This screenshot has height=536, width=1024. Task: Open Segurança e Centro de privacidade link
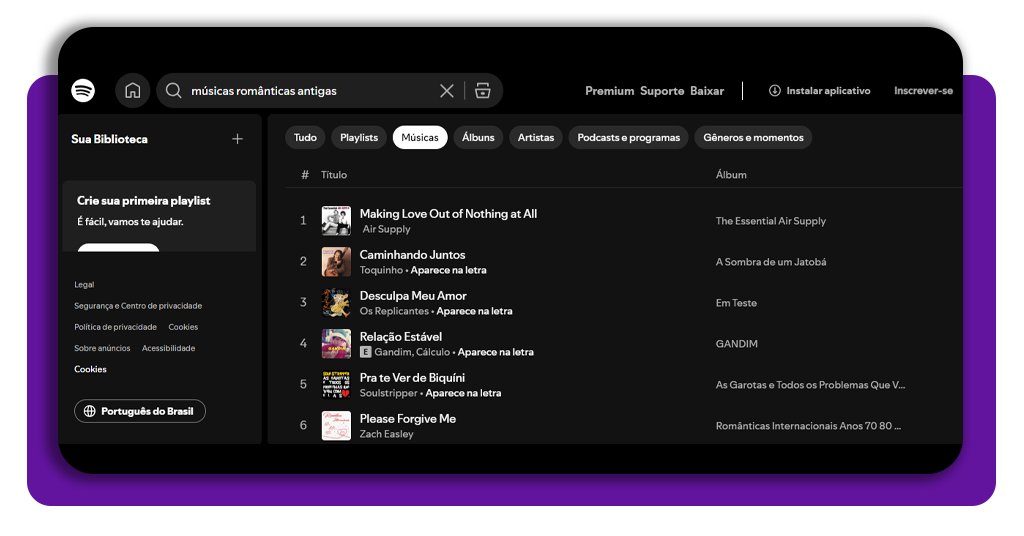click(x=138, y=306)
